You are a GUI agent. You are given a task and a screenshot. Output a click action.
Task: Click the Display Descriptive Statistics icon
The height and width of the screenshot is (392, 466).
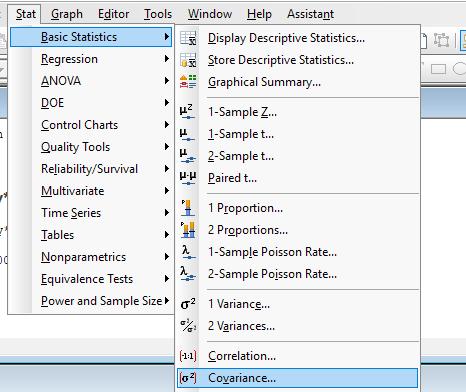[x=188, y=38]
